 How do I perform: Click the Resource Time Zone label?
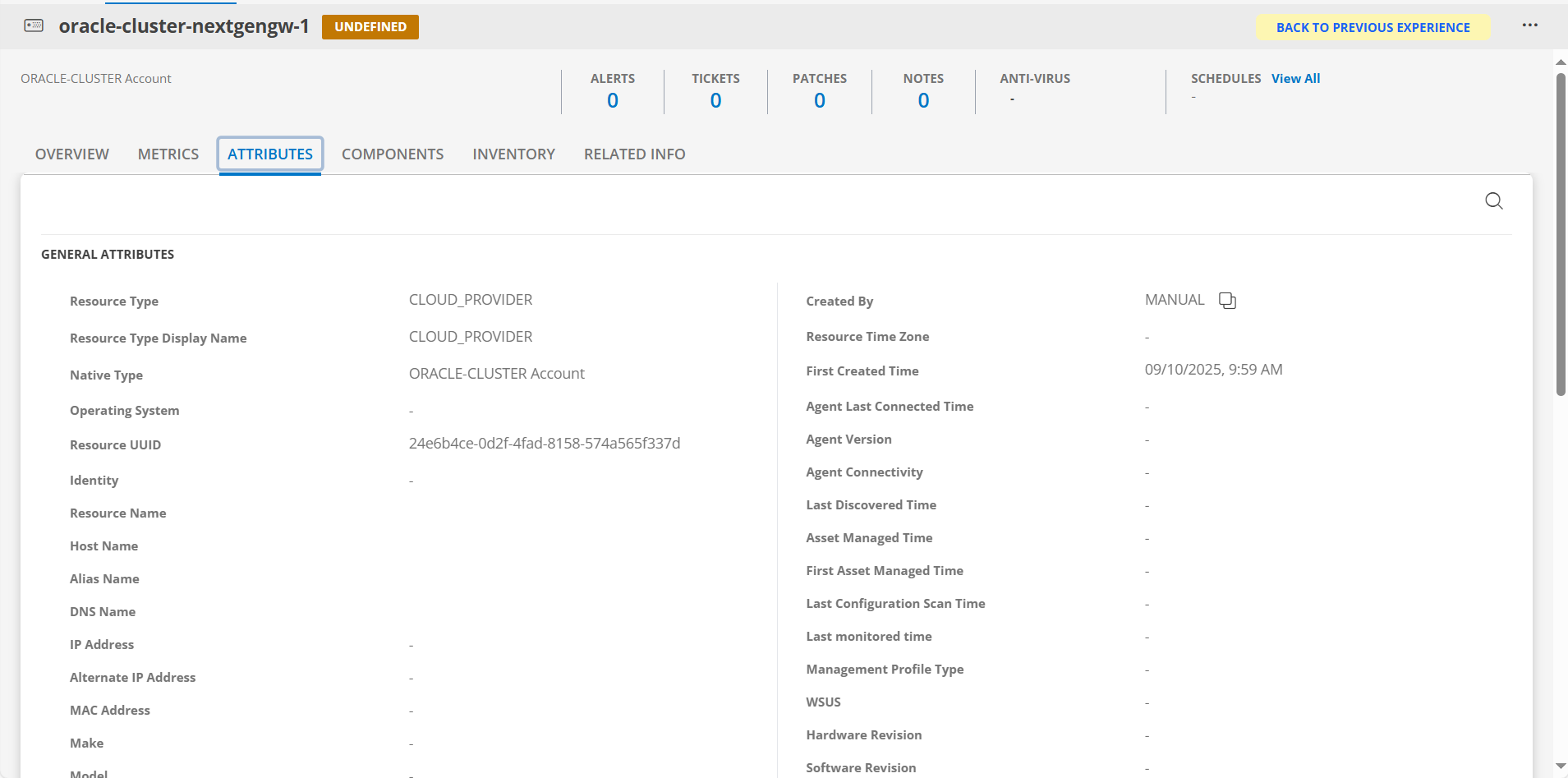(867, 337)
